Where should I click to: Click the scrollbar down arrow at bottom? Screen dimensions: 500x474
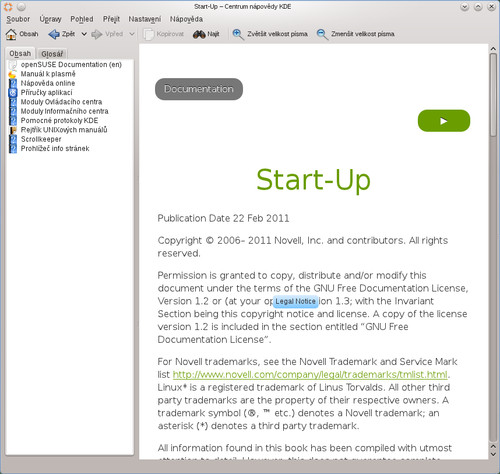click(493, 454)
